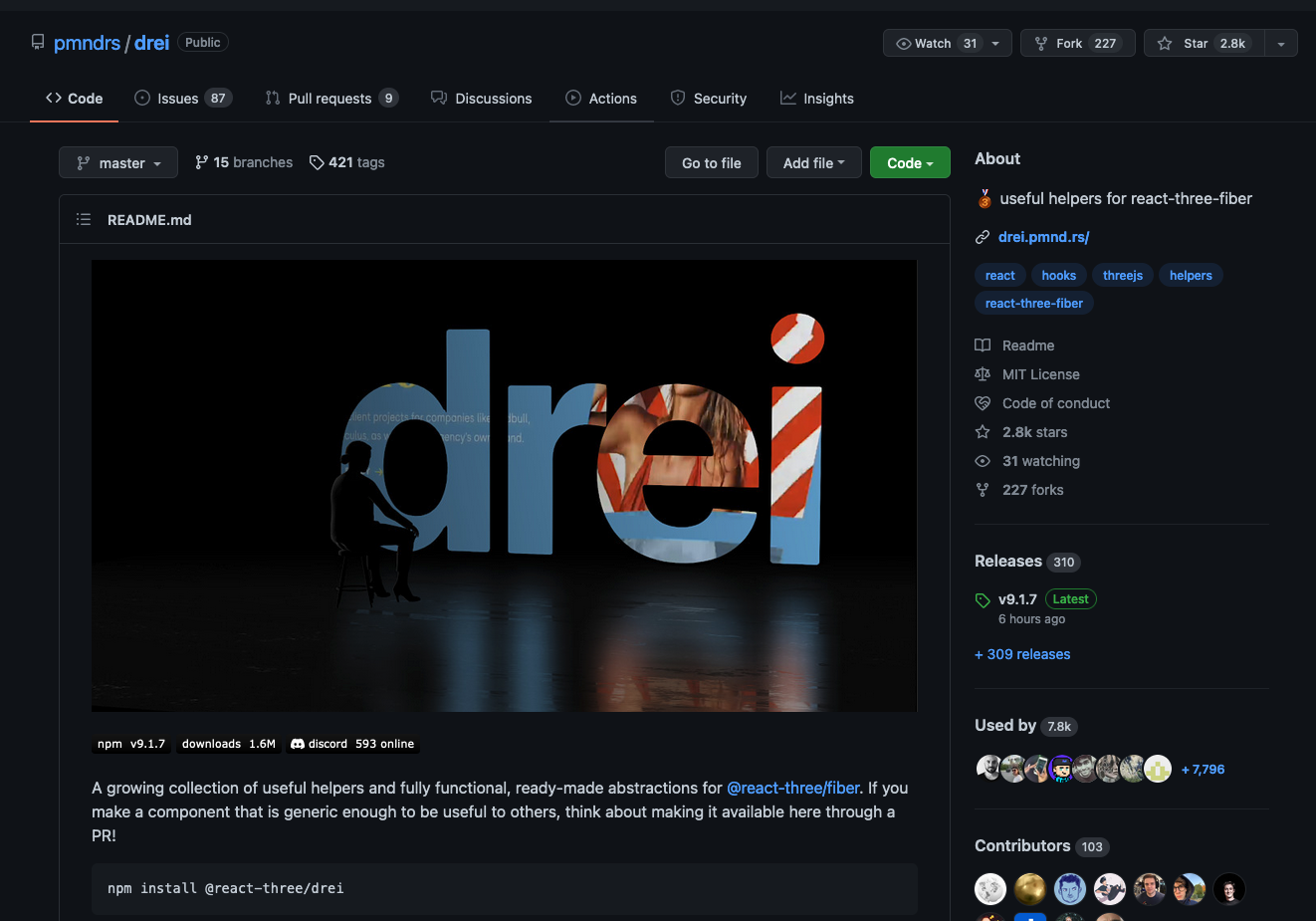This screenshot has height=921, width=1316.
Task: Click the star icon beside 2.8k stars
Action: click(x=983, y=432)
